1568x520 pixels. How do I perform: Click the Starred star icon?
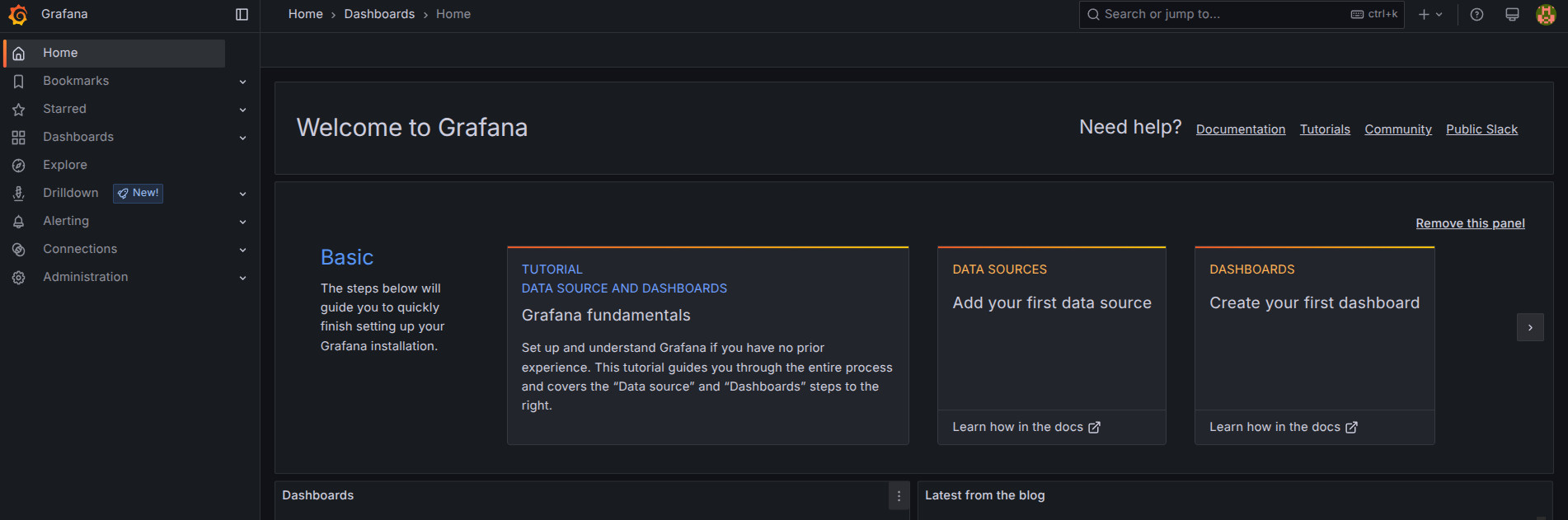click(19, 110)
